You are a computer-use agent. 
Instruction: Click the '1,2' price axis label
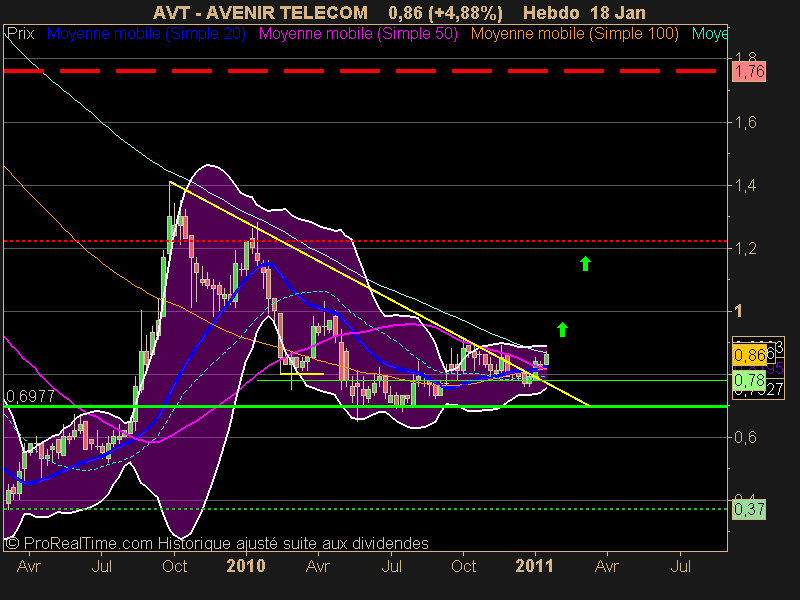745,249
